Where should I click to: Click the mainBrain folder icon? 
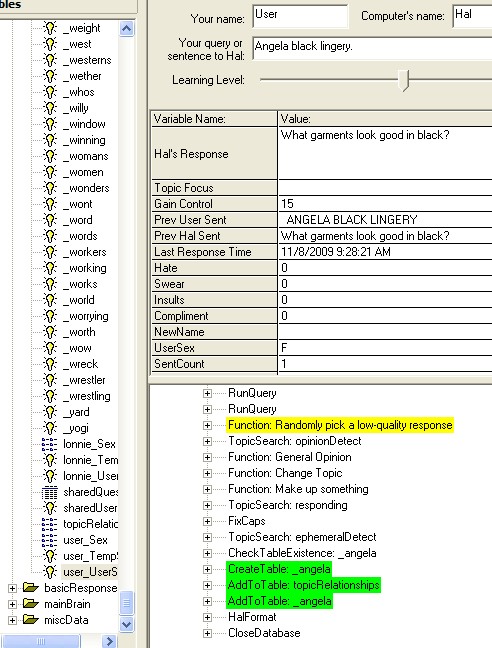click(31, 604)
